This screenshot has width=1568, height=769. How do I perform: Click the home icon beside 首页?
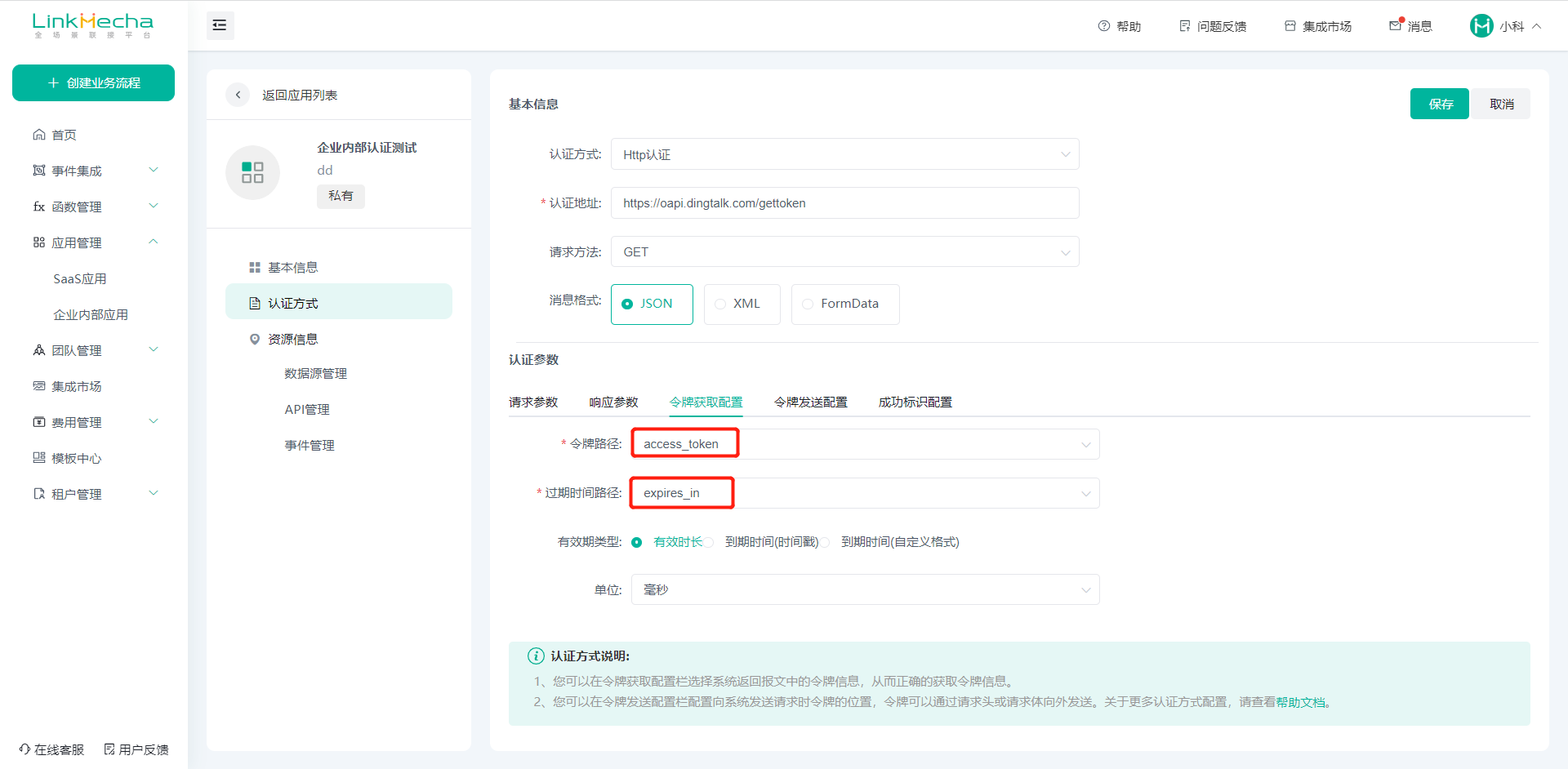click(39, 135)
